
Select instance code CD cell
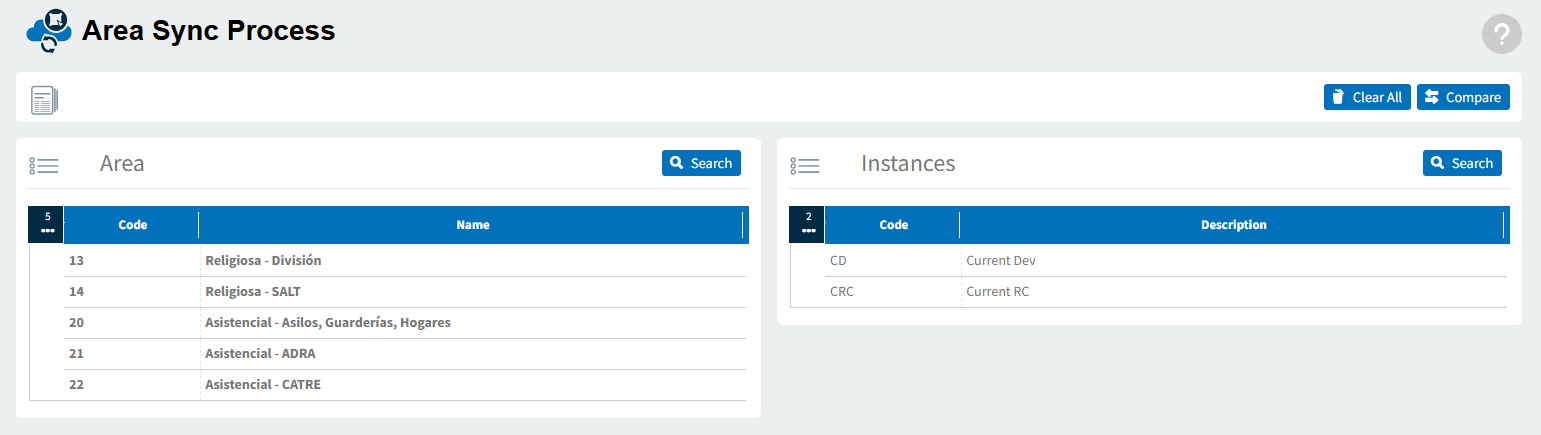tap(893, 260)
